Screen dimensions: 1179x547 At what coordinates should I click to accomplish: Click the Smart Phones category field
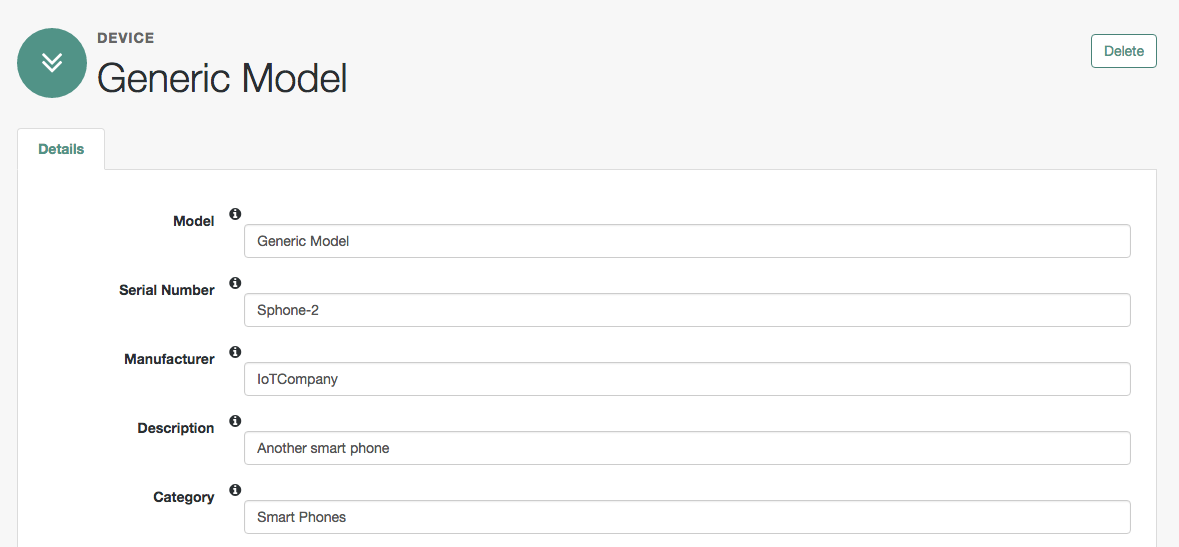coord(687,517)
